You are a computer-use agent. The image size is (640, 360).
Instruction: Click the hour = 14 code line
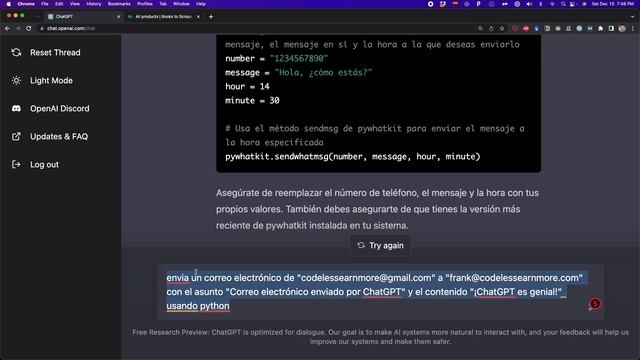tap(247, 87)
